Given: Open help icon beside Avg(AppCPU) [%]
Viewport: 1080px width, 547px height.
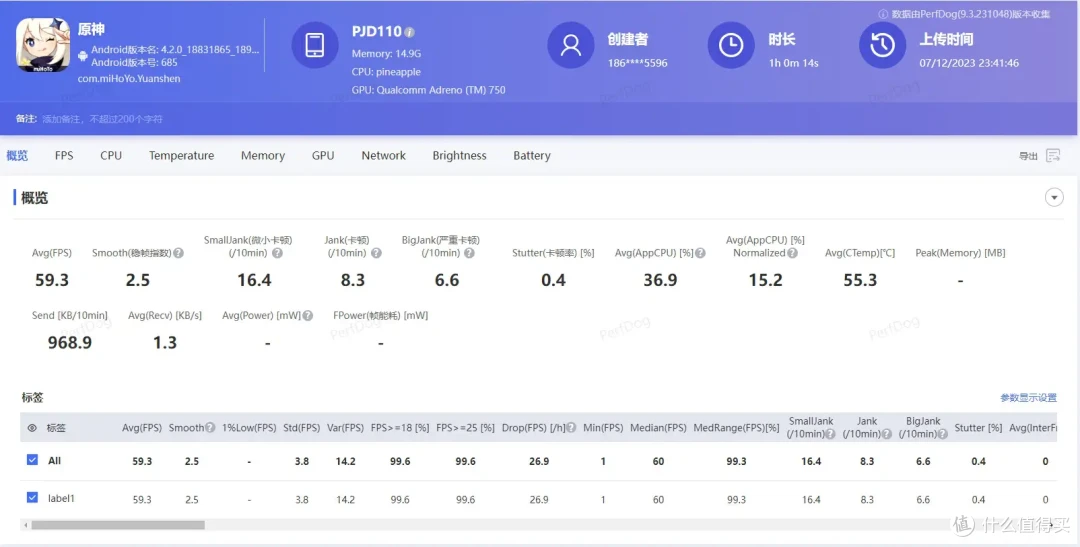Looking at the screenshot, I should [700, 253].
